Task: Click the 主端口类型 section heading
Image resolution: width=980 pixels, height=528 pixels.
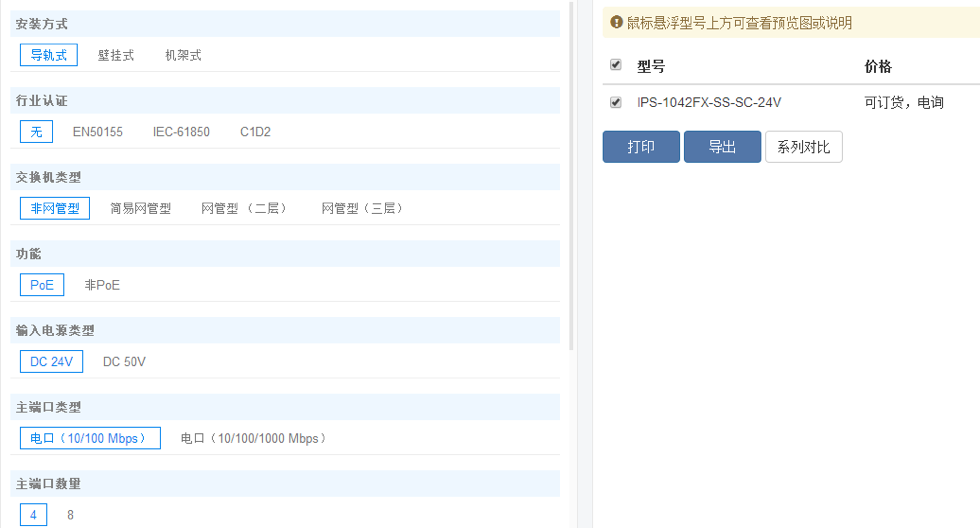Action: (48, 407)
